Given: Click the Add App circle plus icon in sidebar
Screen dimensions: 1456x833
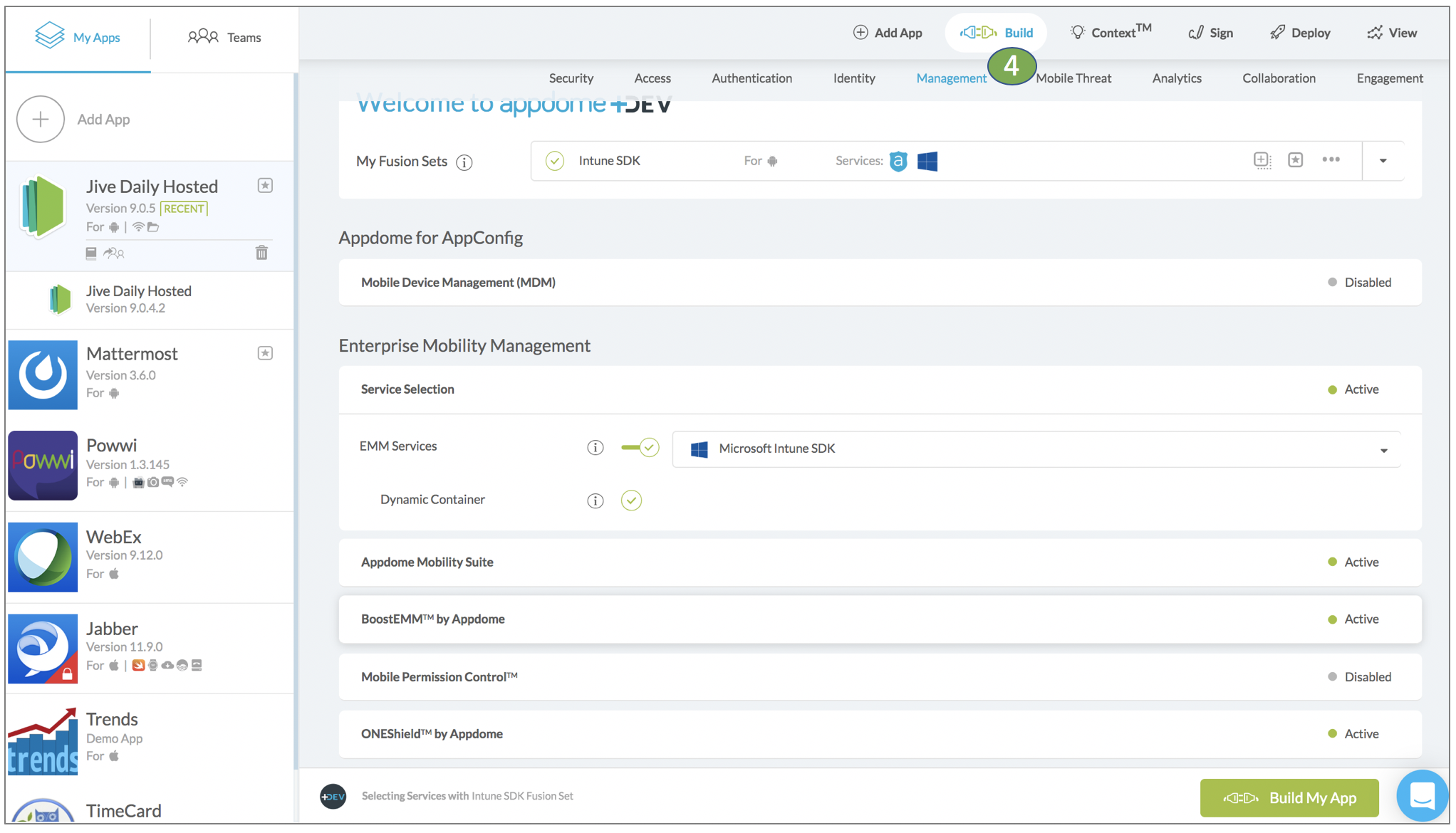Looking at the screenshot, I should [x=41, y=119].
